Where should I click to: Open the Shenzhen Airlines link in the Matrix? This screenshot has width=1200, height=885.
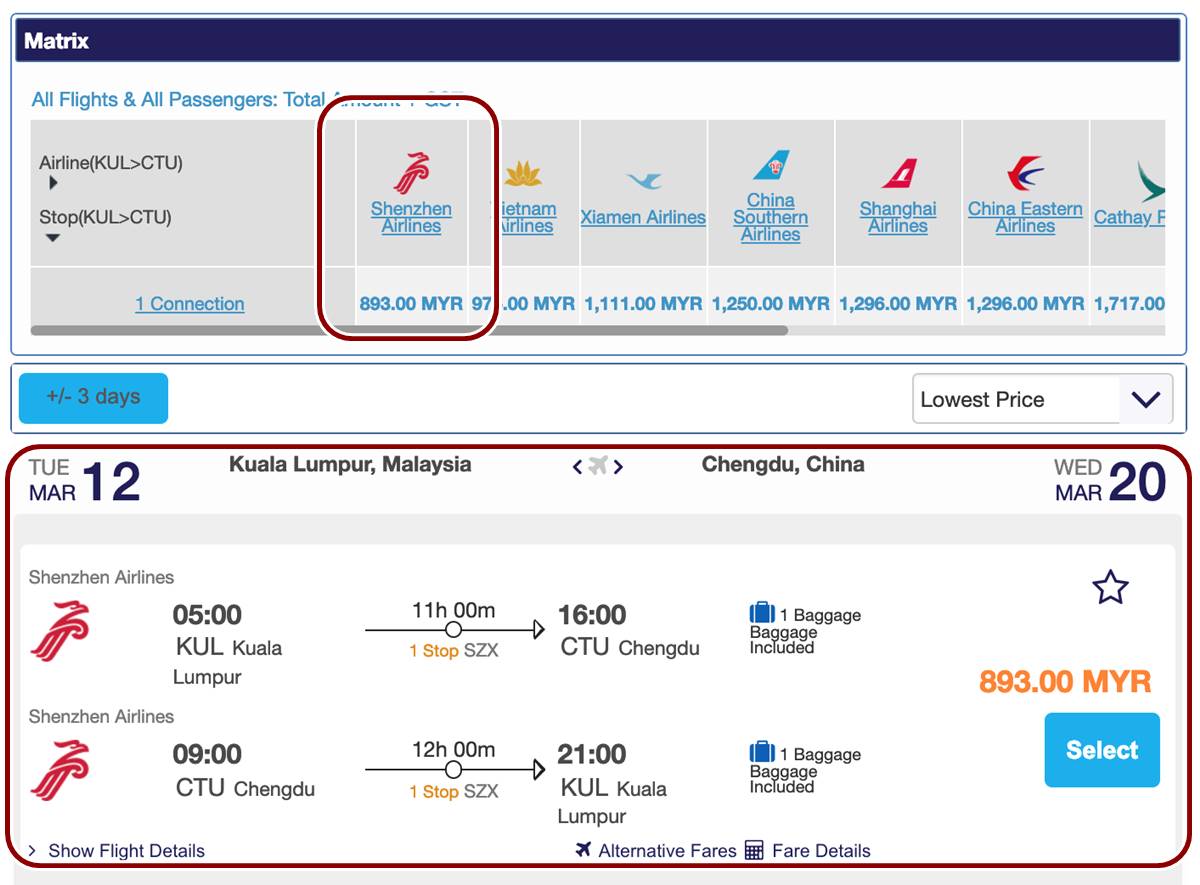coord(411,217)
